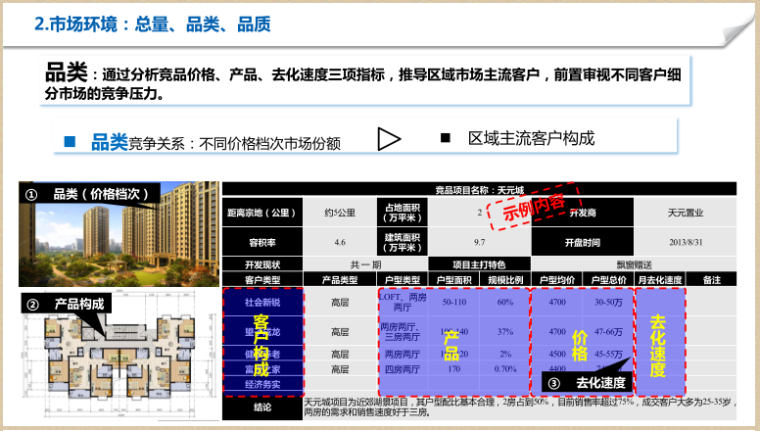Click the blue square bullet before 品类

[x=70, y=142]
